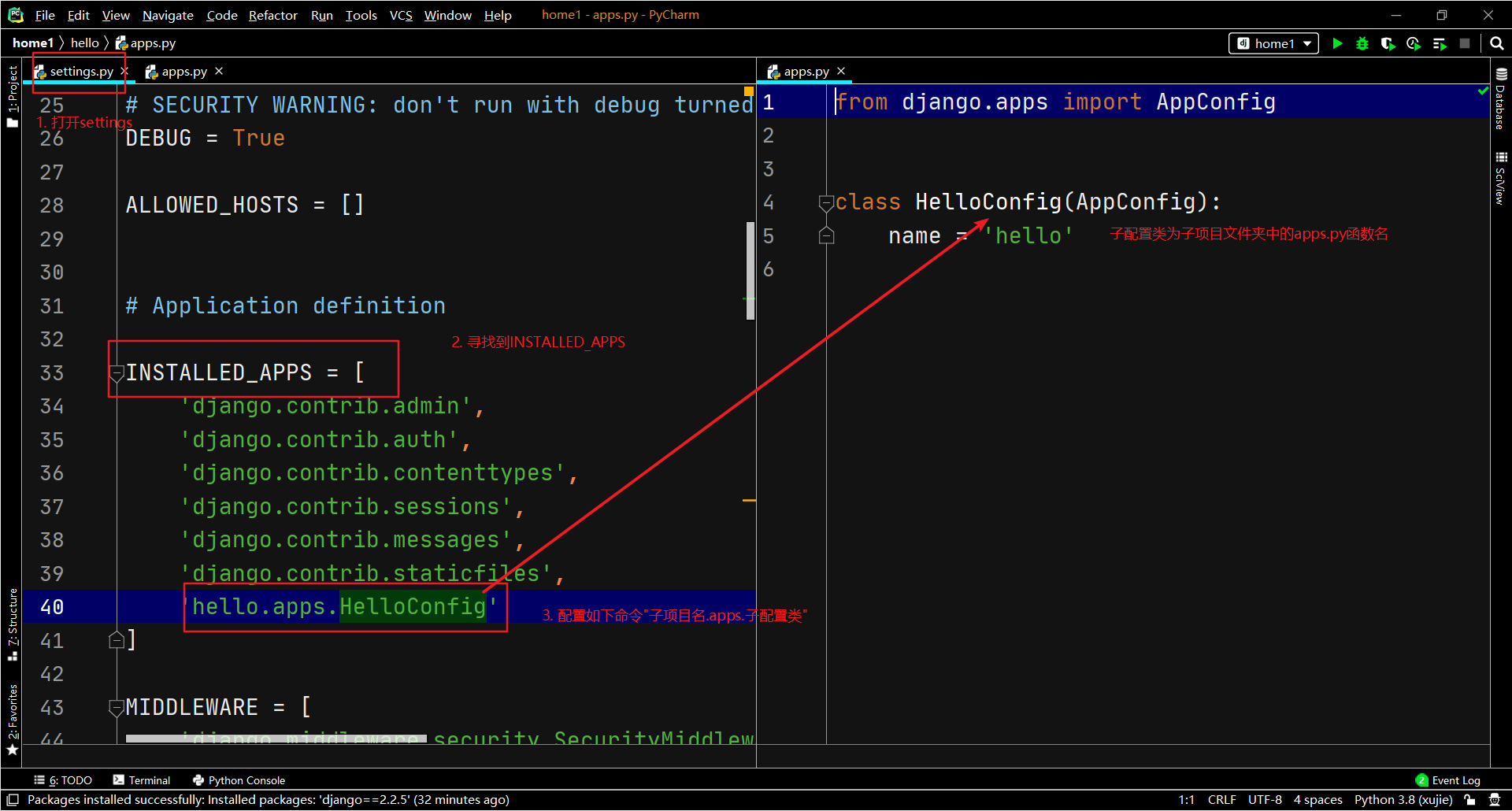Open the TODO tool window
The width and height of the screenshot is (1512, 811).
pos(63,780)
